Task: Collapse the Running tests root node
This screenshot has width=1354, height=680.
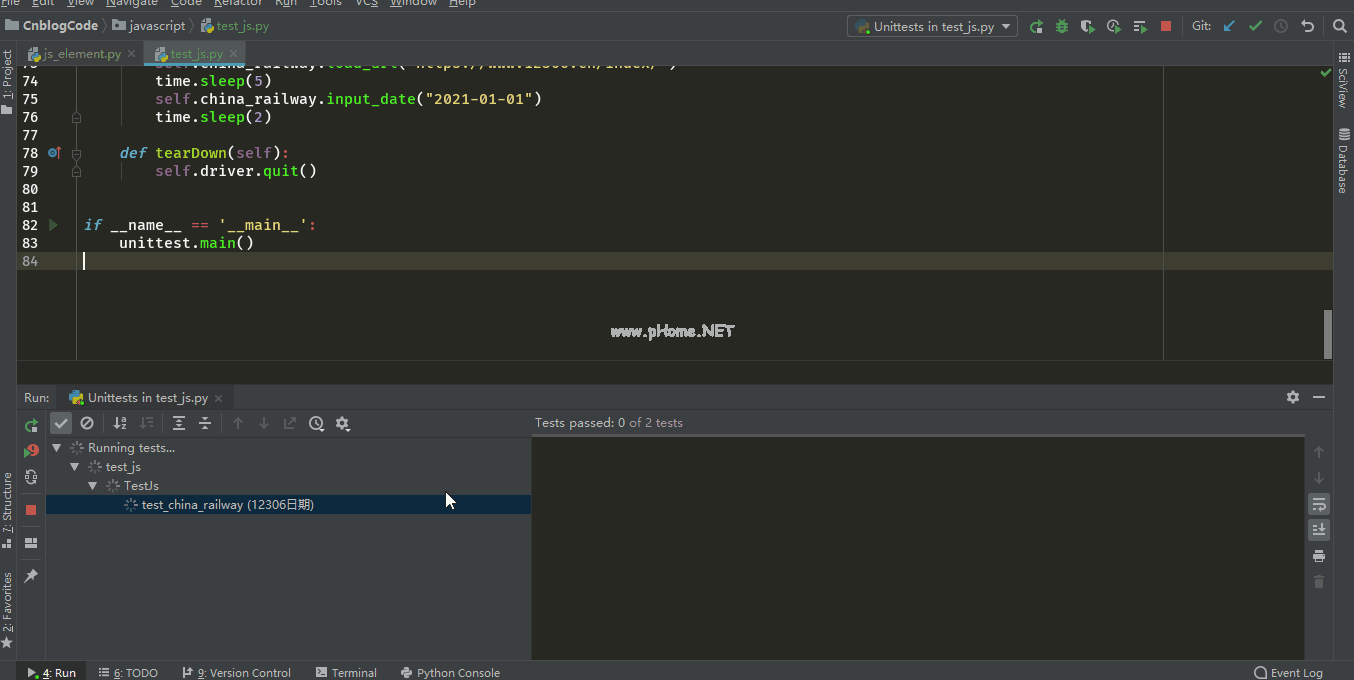Action: pos(56,448)
